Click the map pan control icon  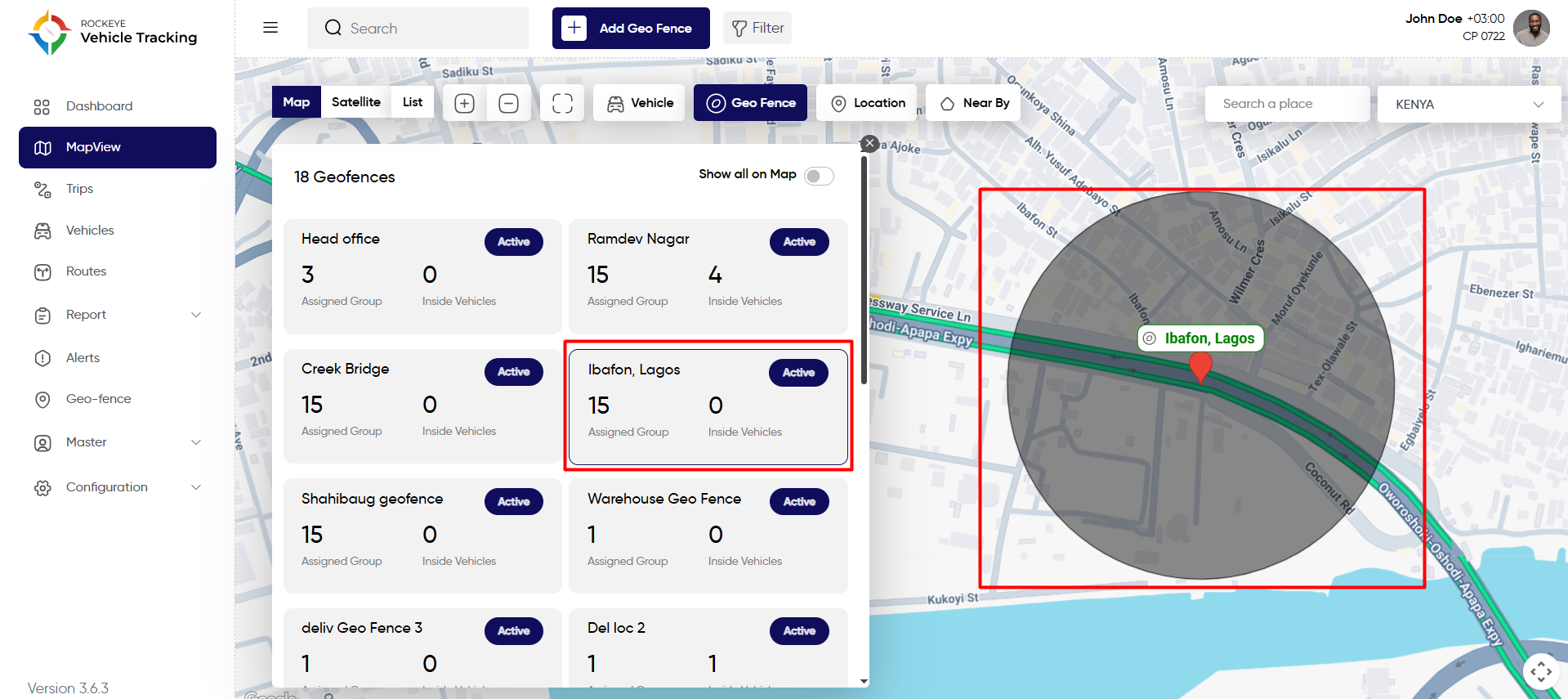[1541, 672]
